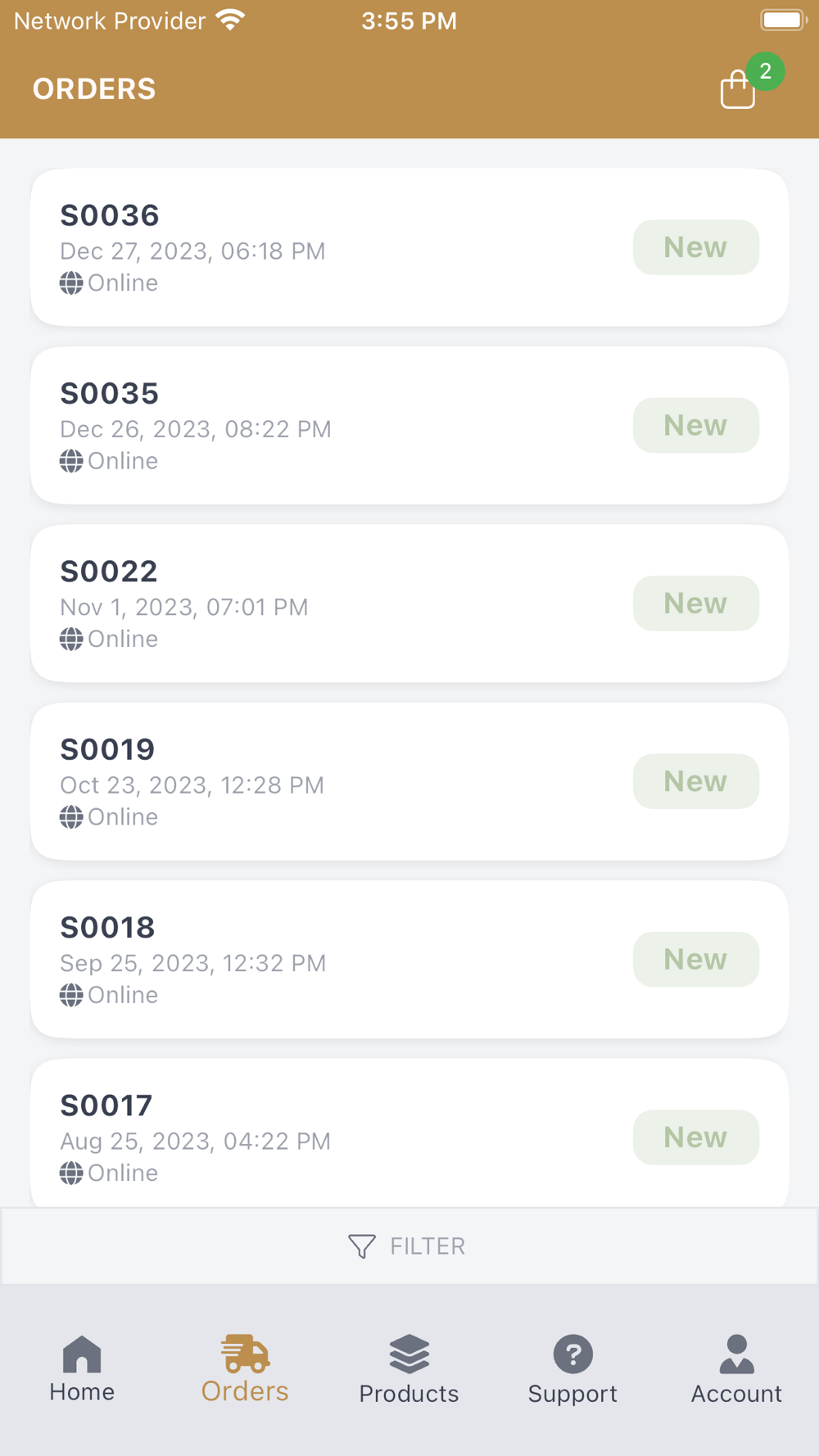Open order S0035 from Dec 26

coord(328,426)
